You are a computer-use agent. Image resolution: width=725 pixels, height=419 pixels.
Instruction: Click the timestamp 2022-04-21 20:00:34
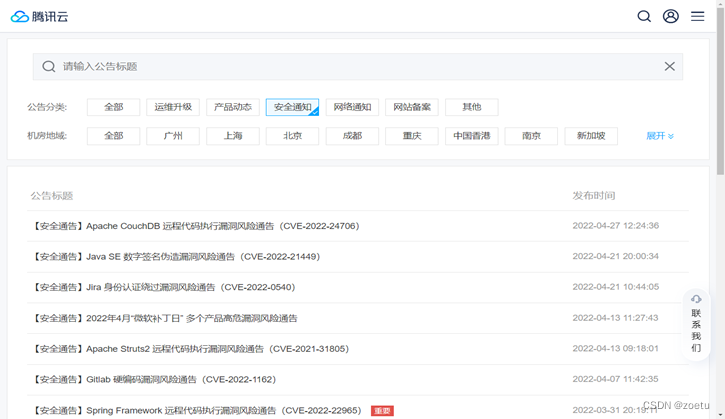click(x=615, y=256)
